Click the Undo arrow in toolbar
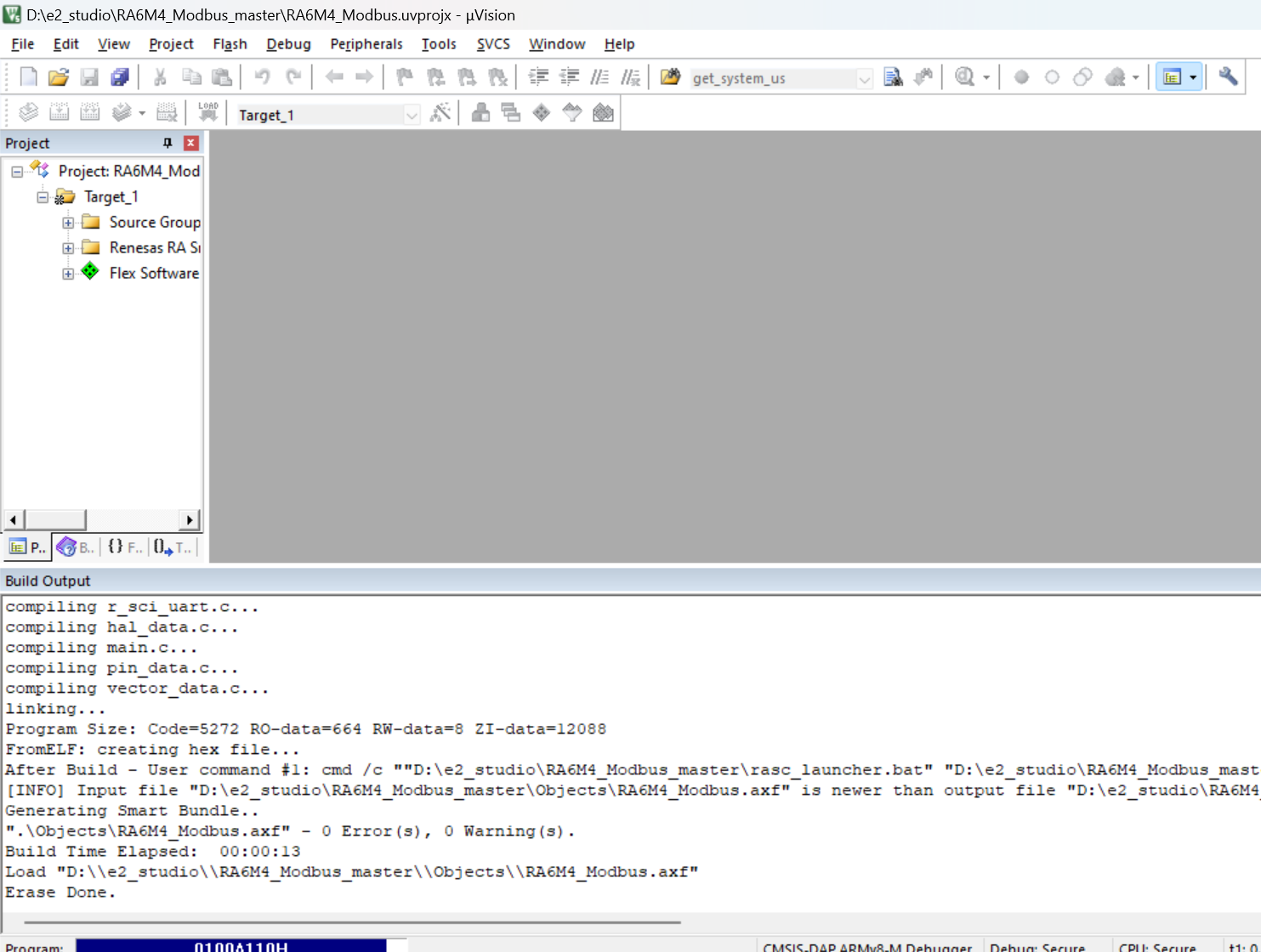The height and width of the screenshot is (952, 1261). click(x=262, y=77)
